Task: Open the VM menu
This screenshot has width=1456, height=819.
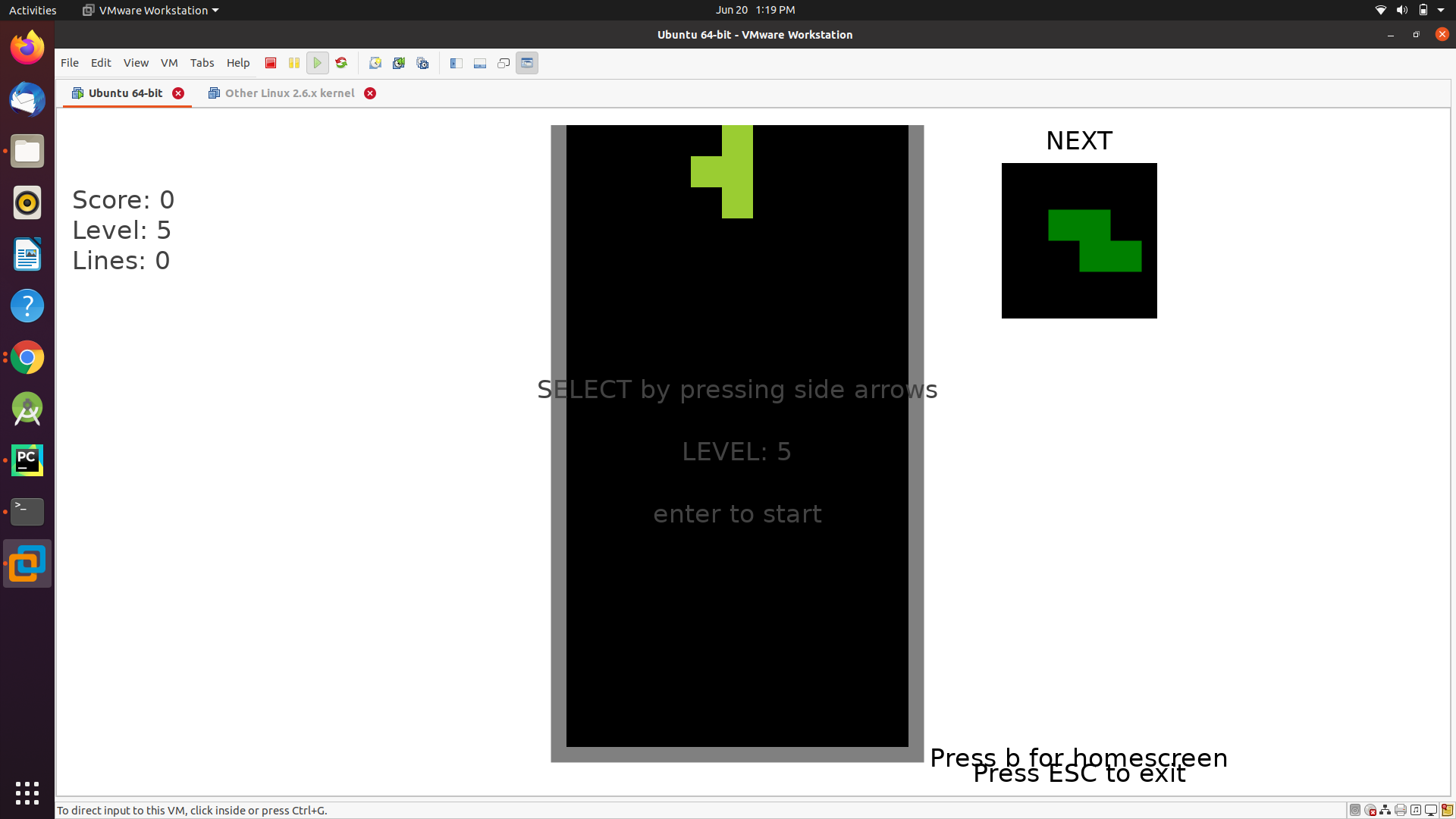Action: tap(169, 63)
